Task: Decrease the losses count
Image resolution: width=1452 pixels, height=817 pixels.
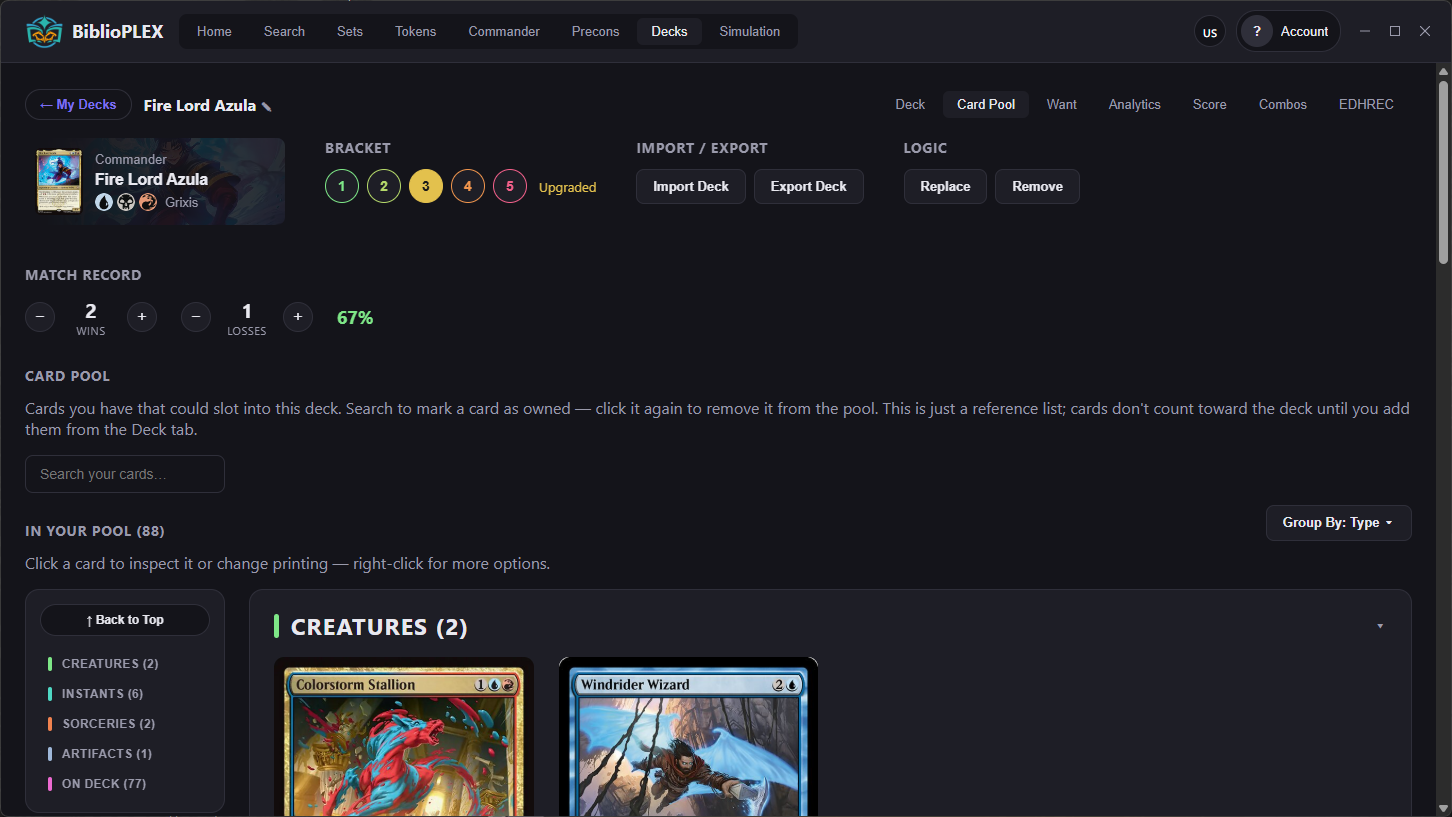Action: click(196, 317)
